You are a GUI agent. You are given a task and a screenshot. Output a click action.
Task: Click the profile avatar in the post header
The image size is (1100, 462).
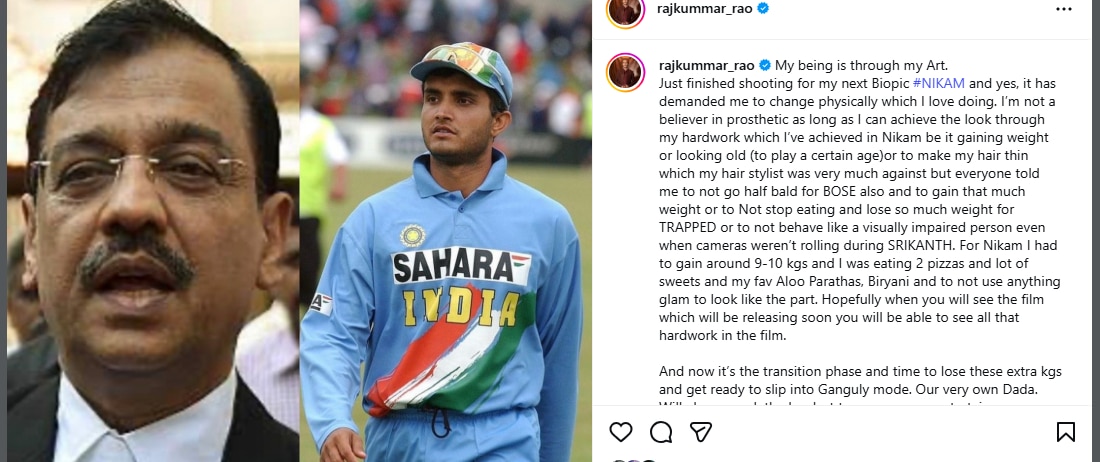click(625, 9)
